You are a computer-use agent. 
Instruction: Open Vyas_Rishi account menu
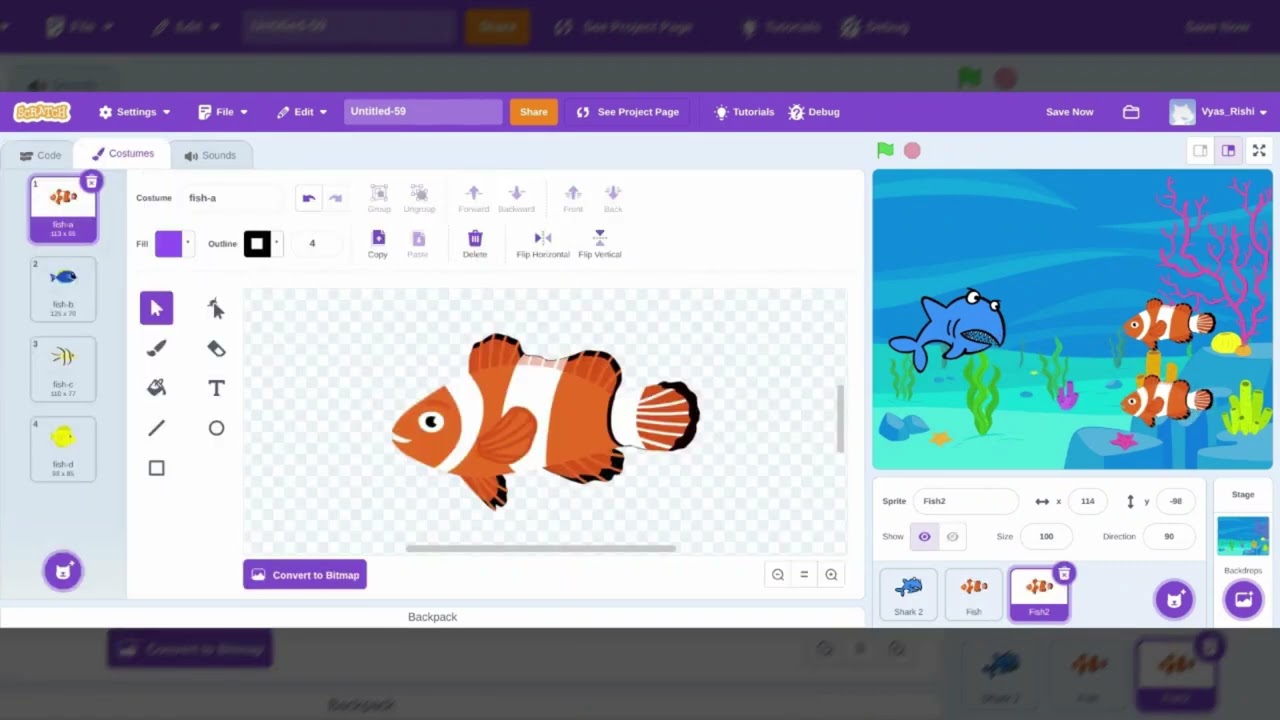coord(1219,112)
